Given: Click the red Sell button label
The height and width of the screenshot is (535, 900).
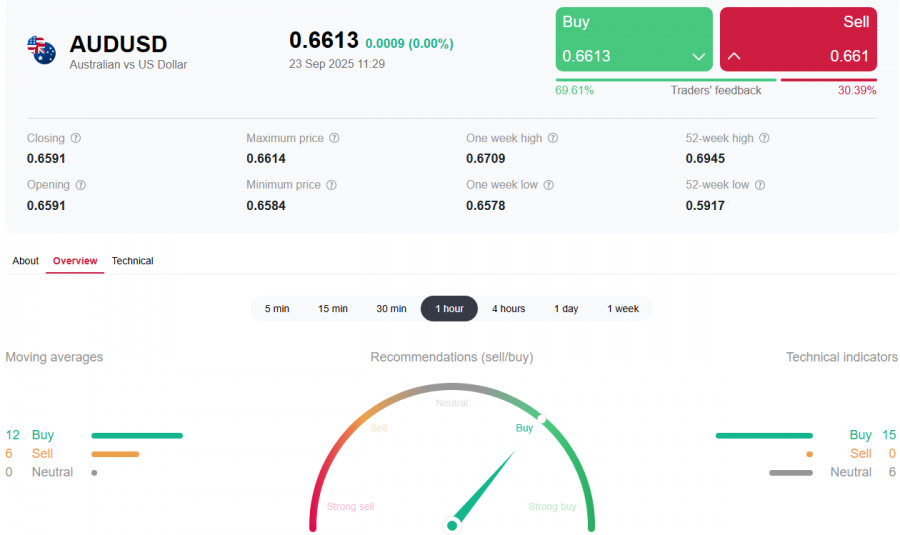Looking at the screenshot, I should [856, 22].
